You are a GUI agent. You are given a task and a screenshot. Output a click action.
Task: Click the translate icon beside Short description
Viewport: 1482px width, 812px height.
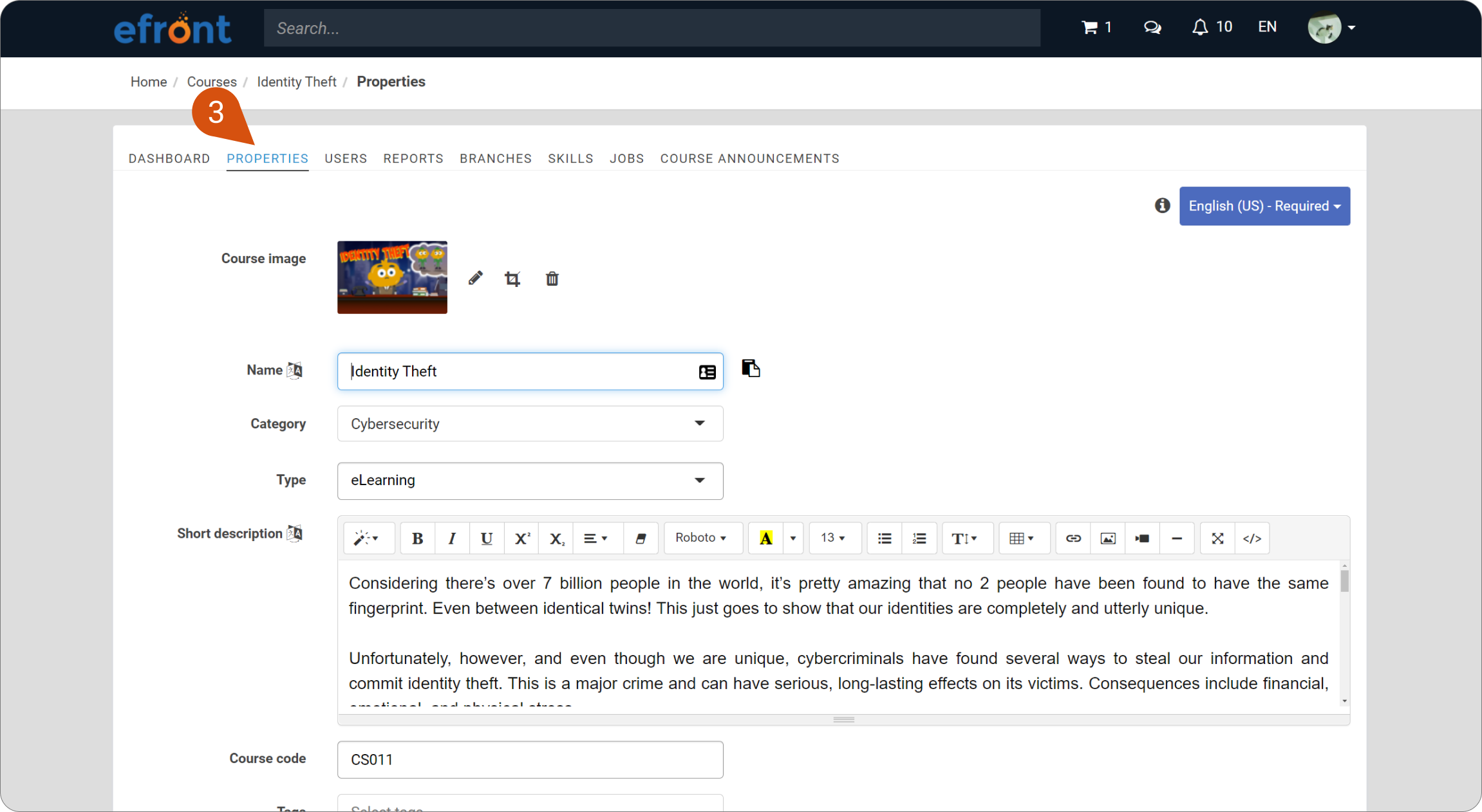pos(295,533)
